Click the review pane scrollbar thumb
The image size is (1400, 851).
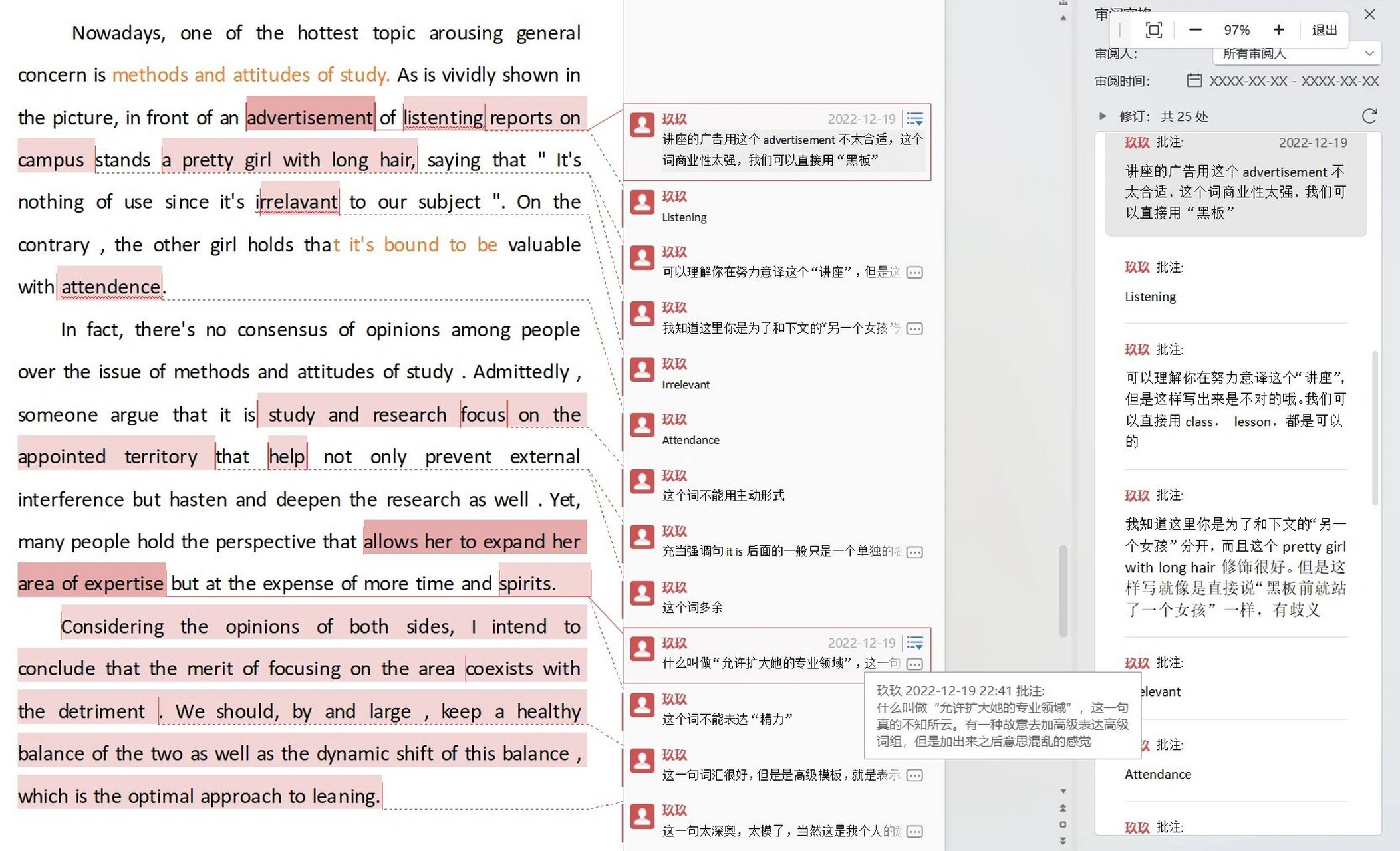tap(1375, 427)
